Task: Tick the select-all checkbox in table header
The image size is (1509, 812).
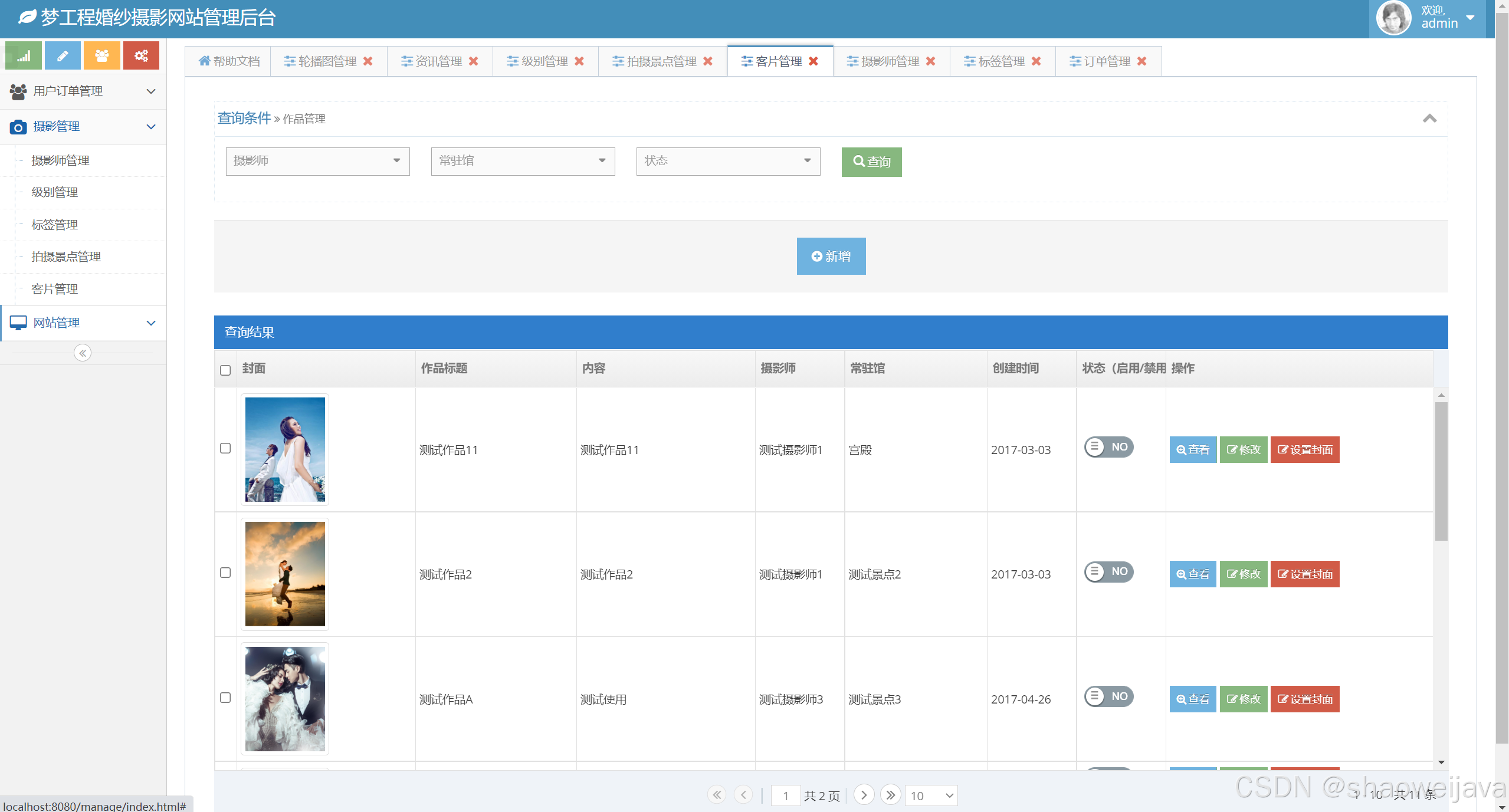Action: click(225, 370)
